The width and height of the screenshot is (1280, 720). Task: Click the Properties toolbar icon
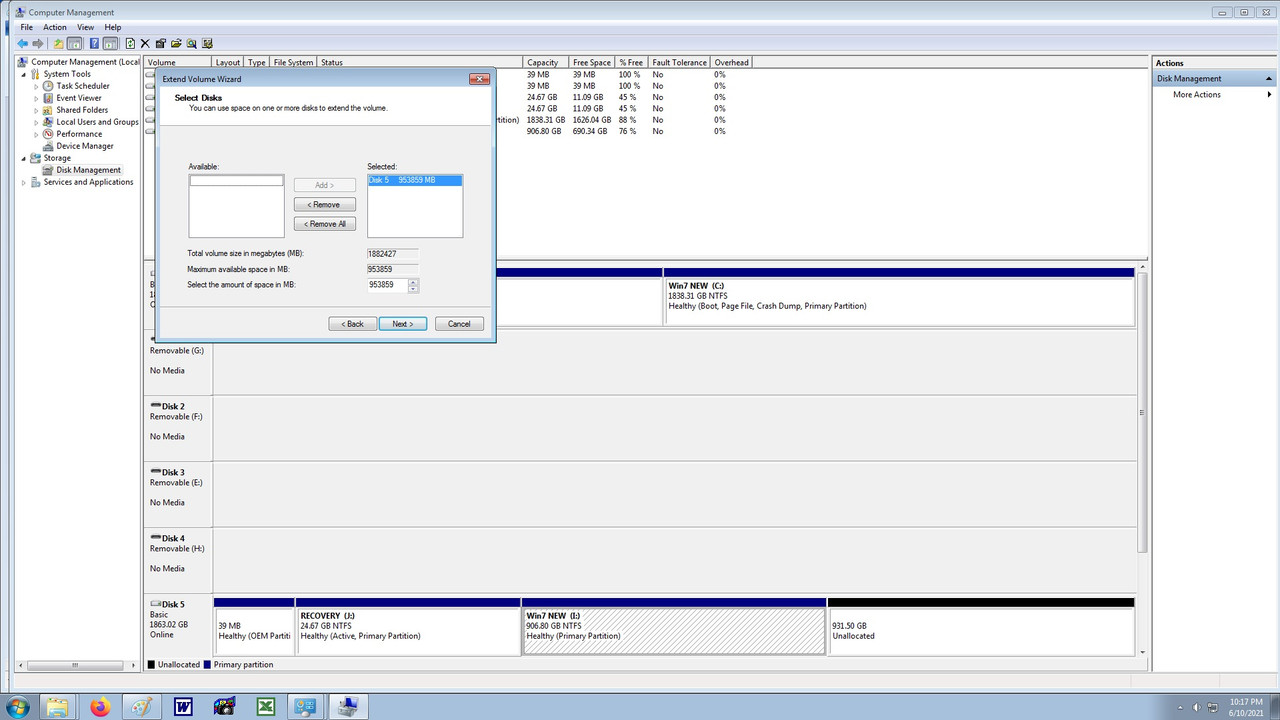click(161, 43)
